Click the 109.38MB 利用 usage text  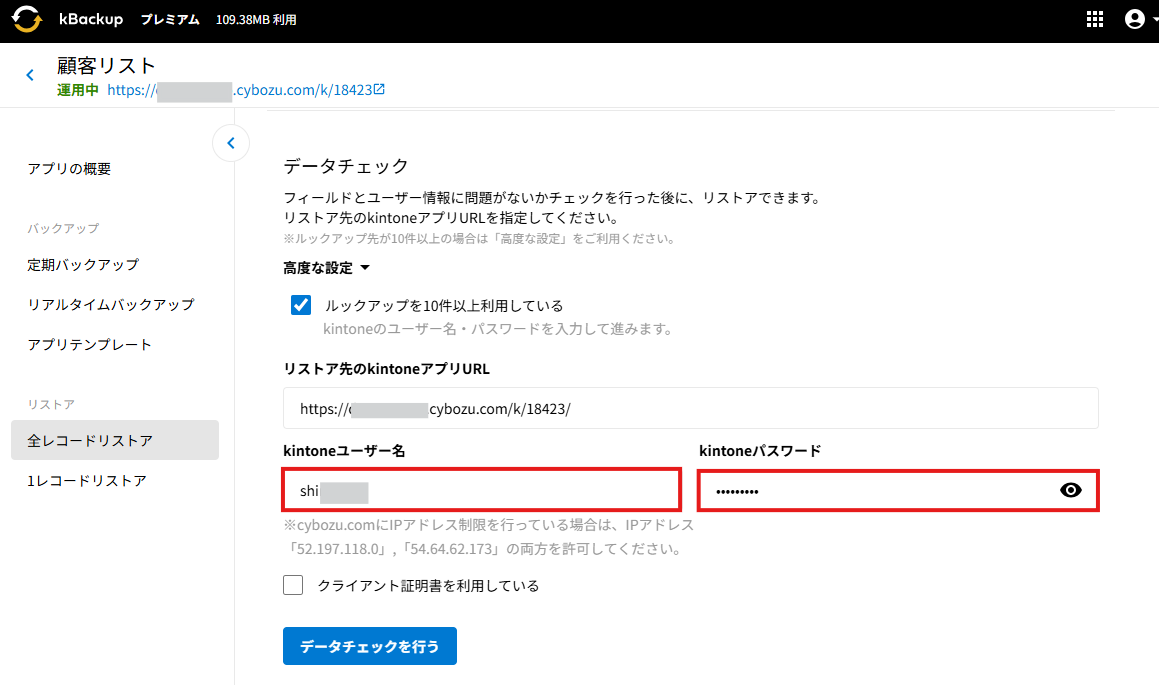pyautogui.click(x=256, y=20)
